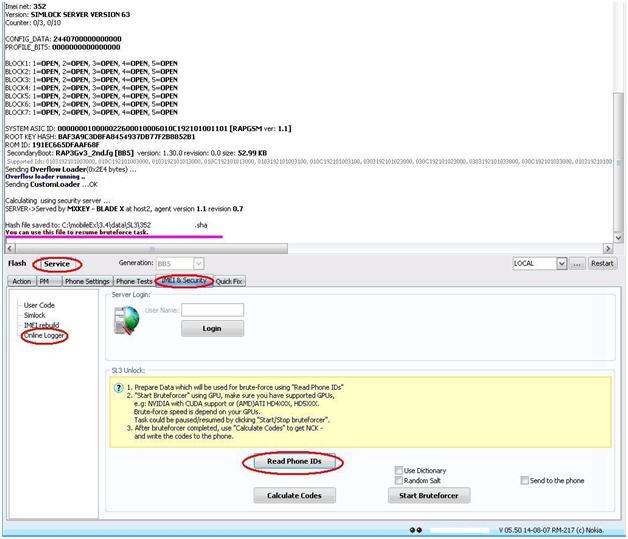Image resolution: width=628 pixels, height=539 pixels.
Task: Open the Phone Tests tab
Action: point(134,281)
